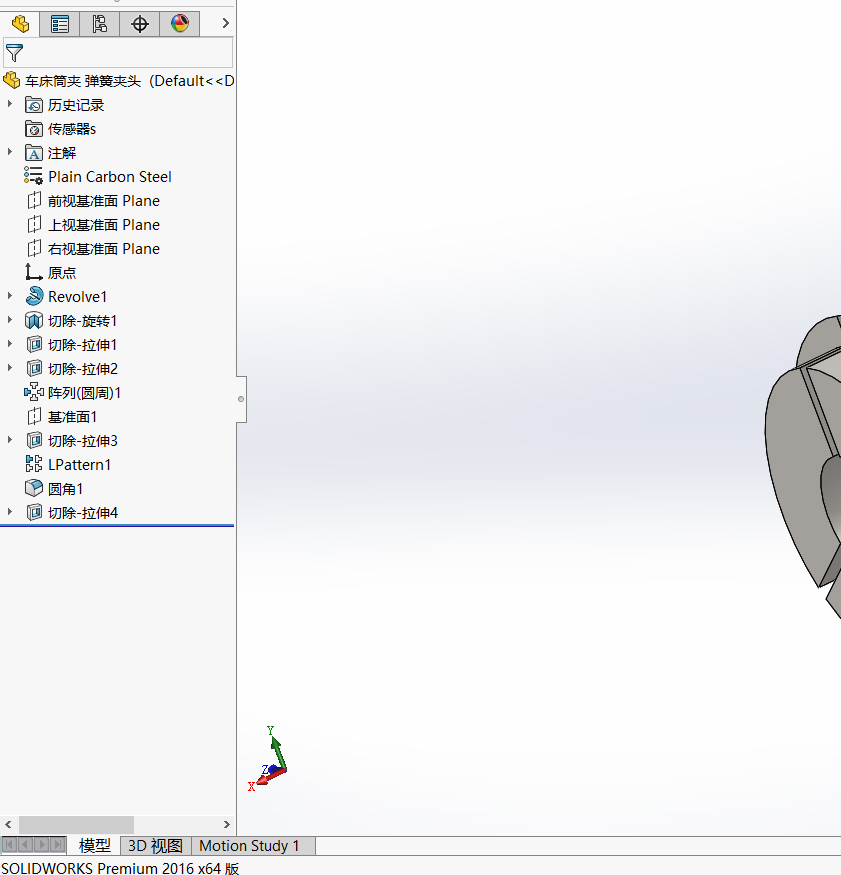Image resolution: width=841 pixels, height=875 pixels.
Task: Open the ConfigurationManager tab icon
Action: coord(100,24)
